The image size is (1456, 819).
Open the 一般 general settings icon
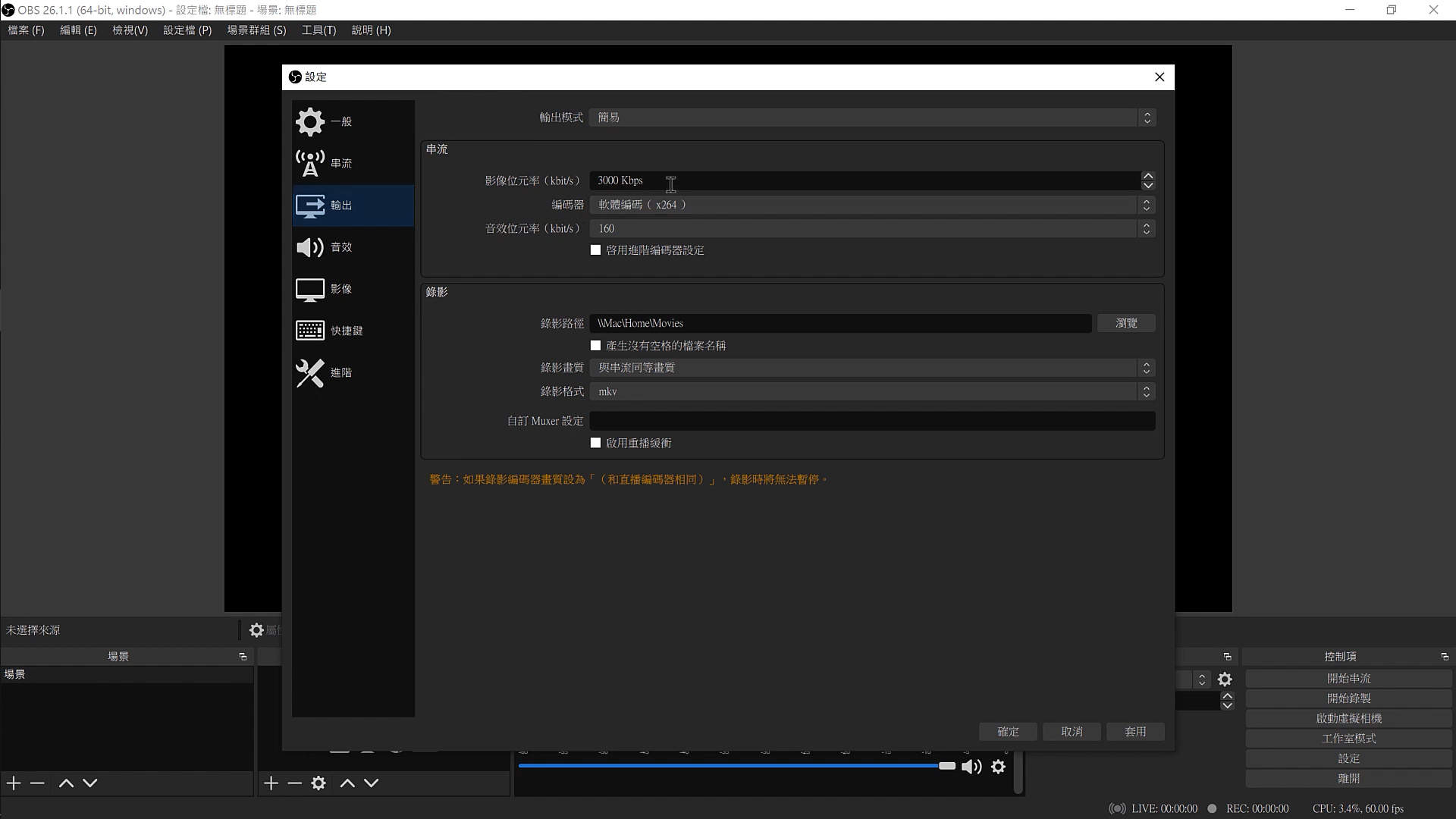(309, 121)
